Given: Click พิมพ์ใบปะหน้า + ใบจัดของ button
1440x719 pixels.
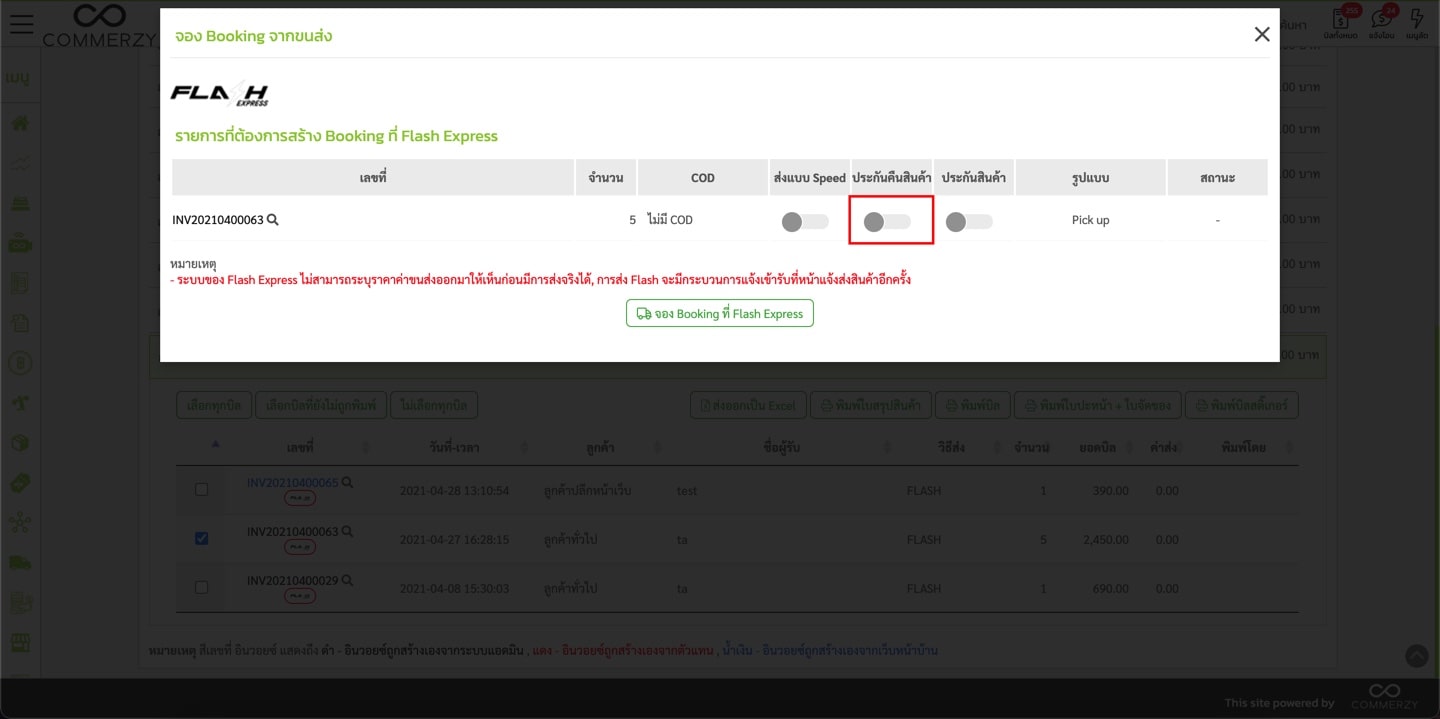Looking at the screenshot, I should tap(1097, 405).
